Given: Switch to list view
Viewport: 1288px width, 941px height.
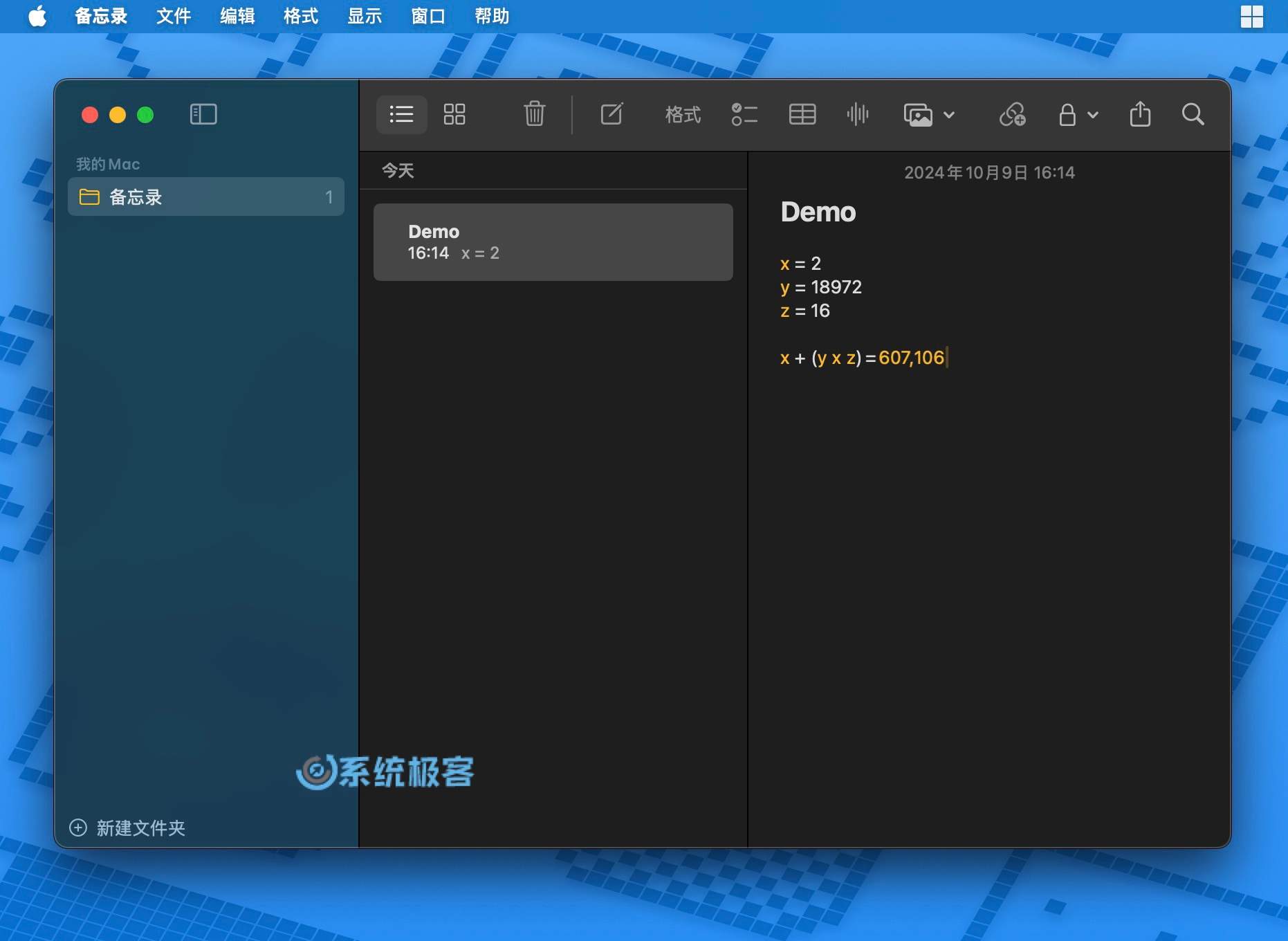Looking at the screenshot, I should tap(401, 114).
